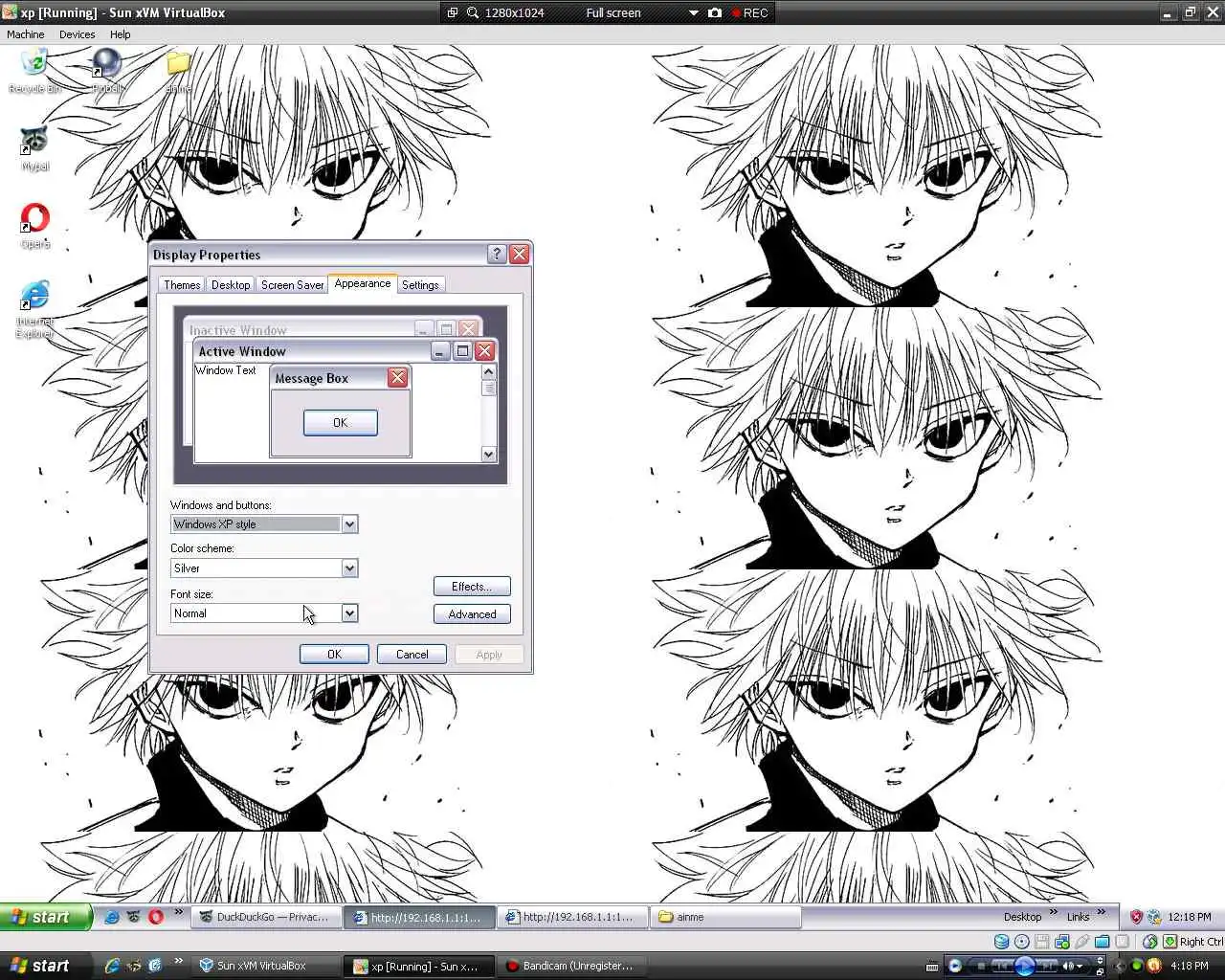
Task: Click the red security shield tray icon
Action: (x=1136, y=917)
